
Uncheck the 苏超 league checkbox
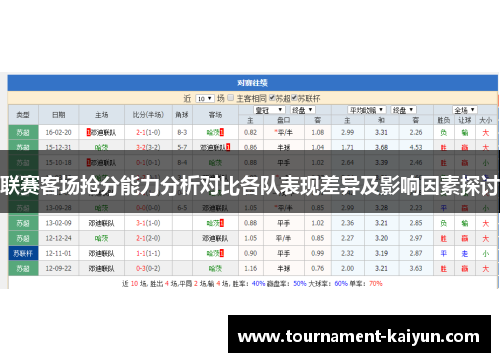point(272,98)
